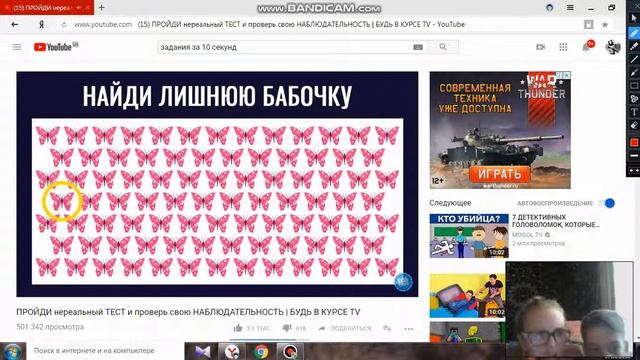Open the create video camera icon

coord(541,47)
